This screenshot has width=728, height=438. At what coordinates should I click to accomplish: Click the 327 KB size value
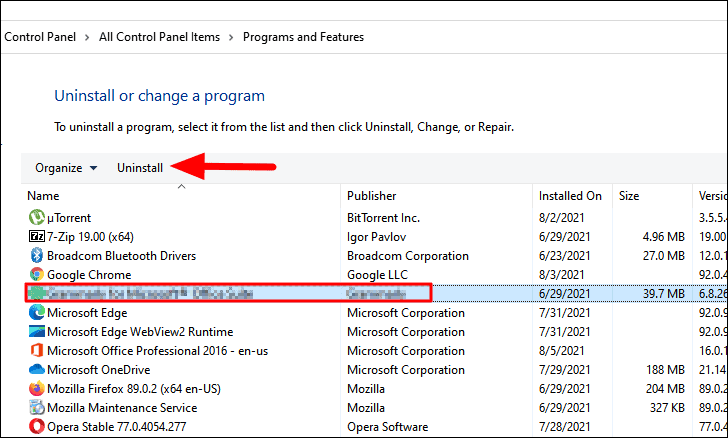667,408
